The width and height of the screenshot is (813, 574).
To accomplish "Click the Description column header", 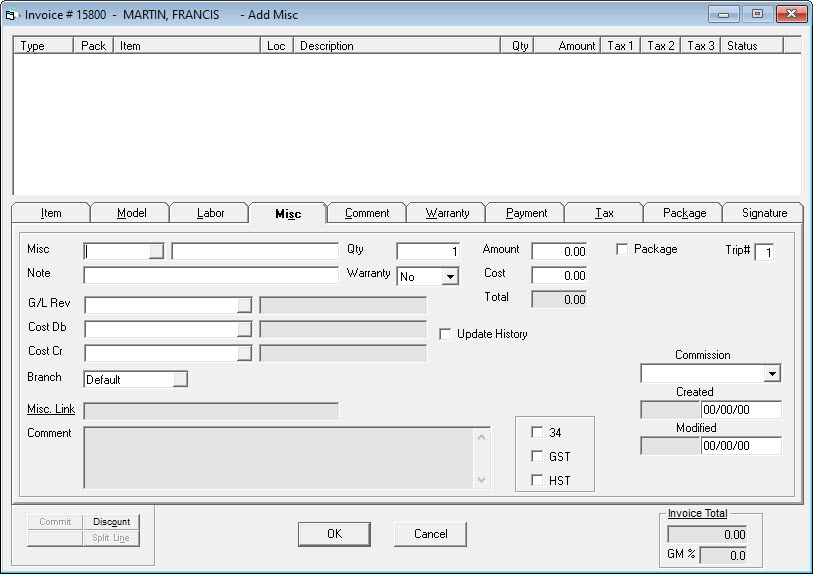I will point(397,46).
